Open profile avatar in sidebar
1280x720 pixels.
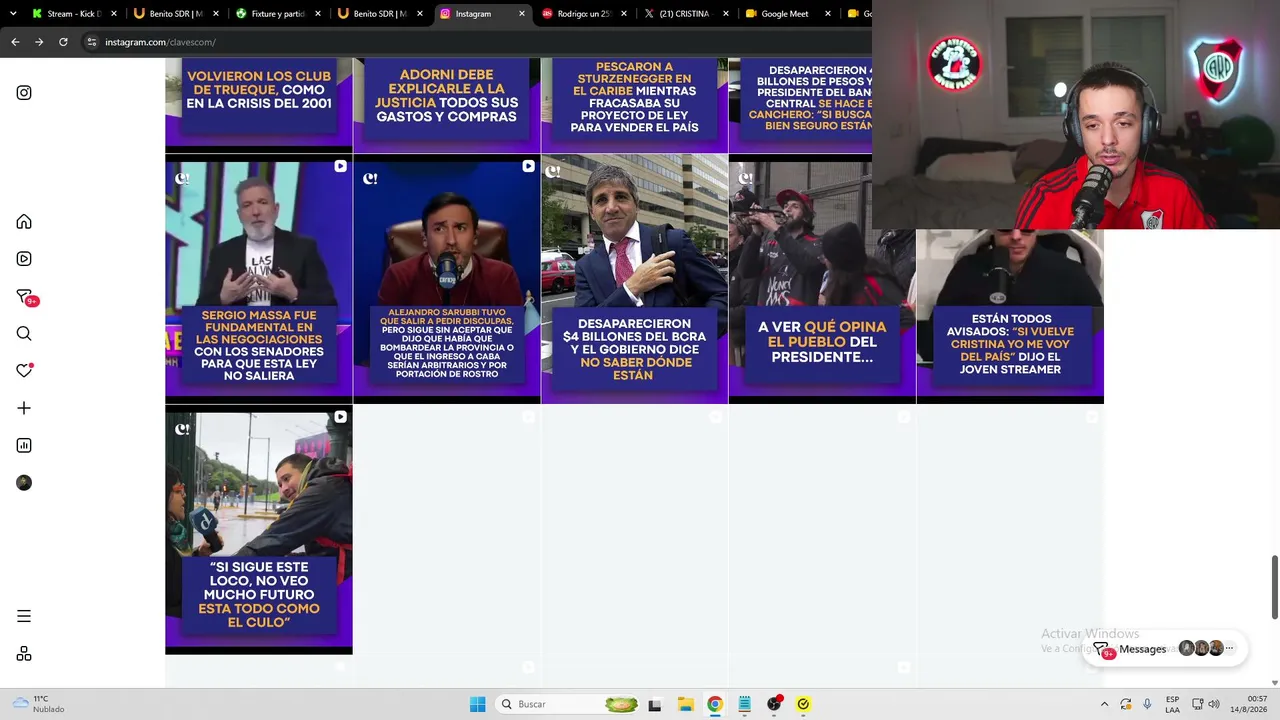coord(24,483)
